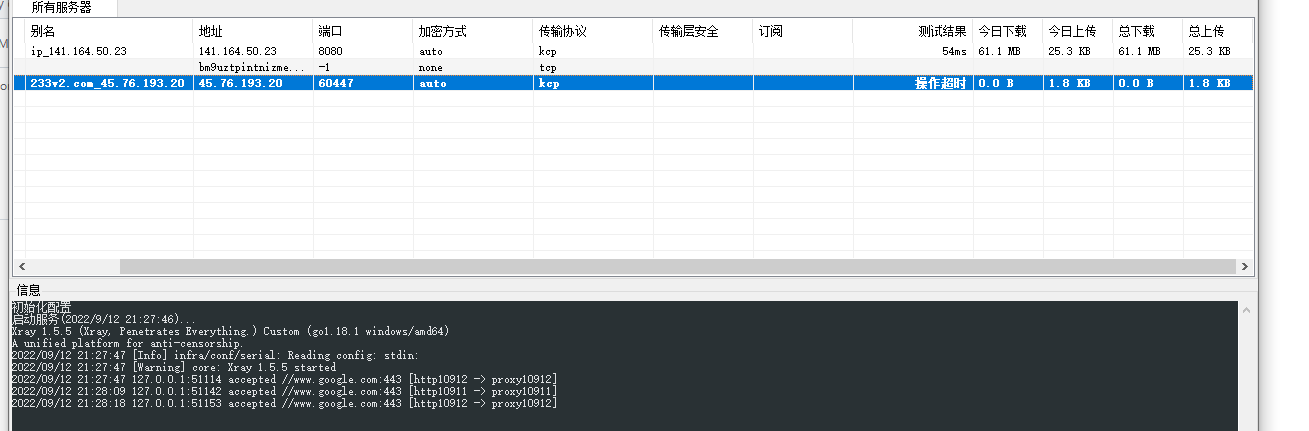The width and height of the screenshot is (1309, 431).
Task: Click the 0.0 B today download cell
Action: pyautogui.click(x=995, y=83)
